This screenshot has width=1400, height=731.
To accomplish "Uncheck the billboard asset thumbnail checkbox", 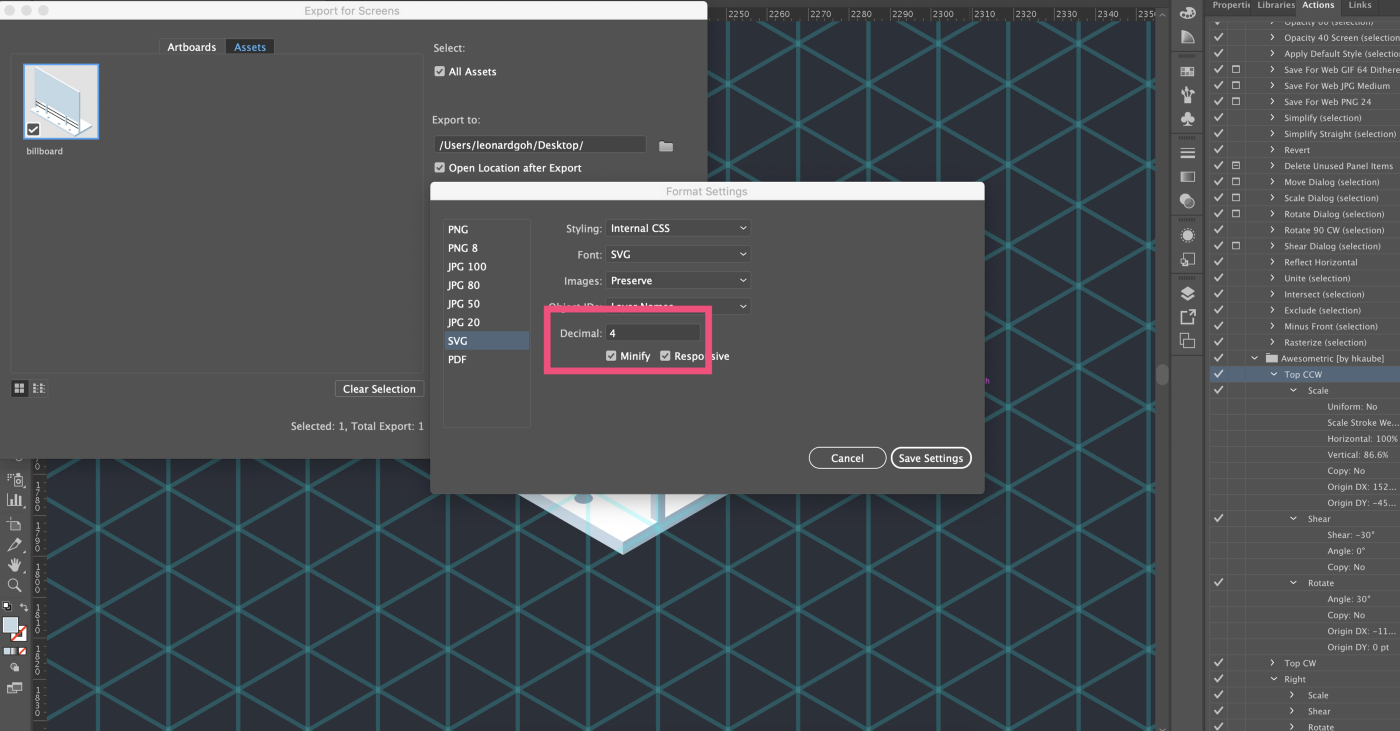I will [x=33, y=130].
